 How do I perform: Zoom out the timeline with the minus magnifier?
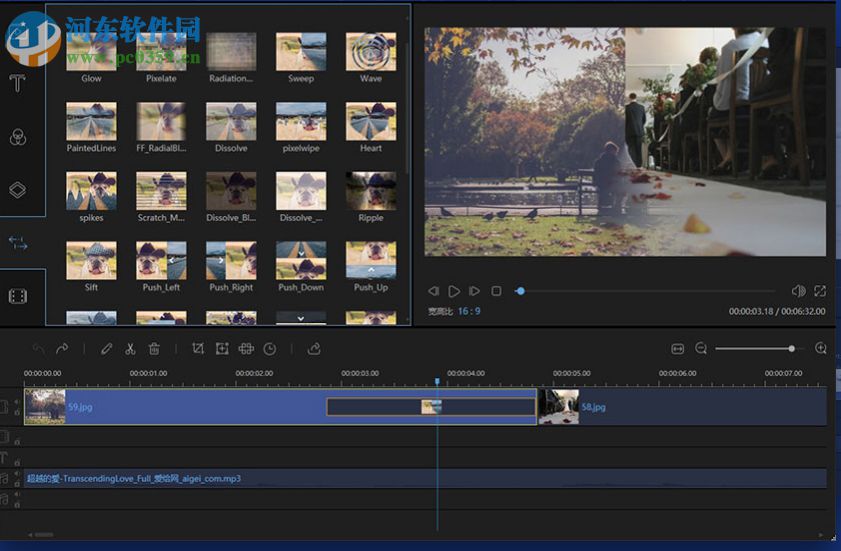click(x=701, y=348)
